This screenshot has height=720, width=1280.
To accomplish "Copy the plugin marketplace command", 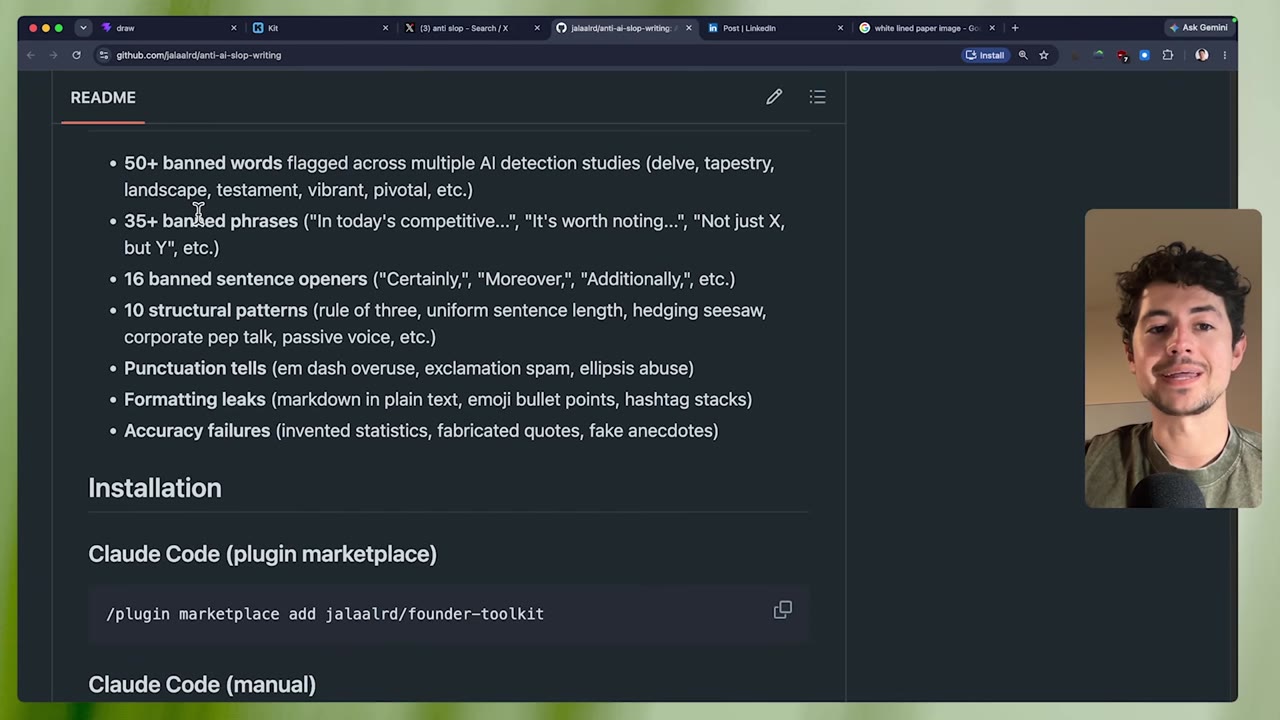I will pyautogui.click(x=783, y=610).
